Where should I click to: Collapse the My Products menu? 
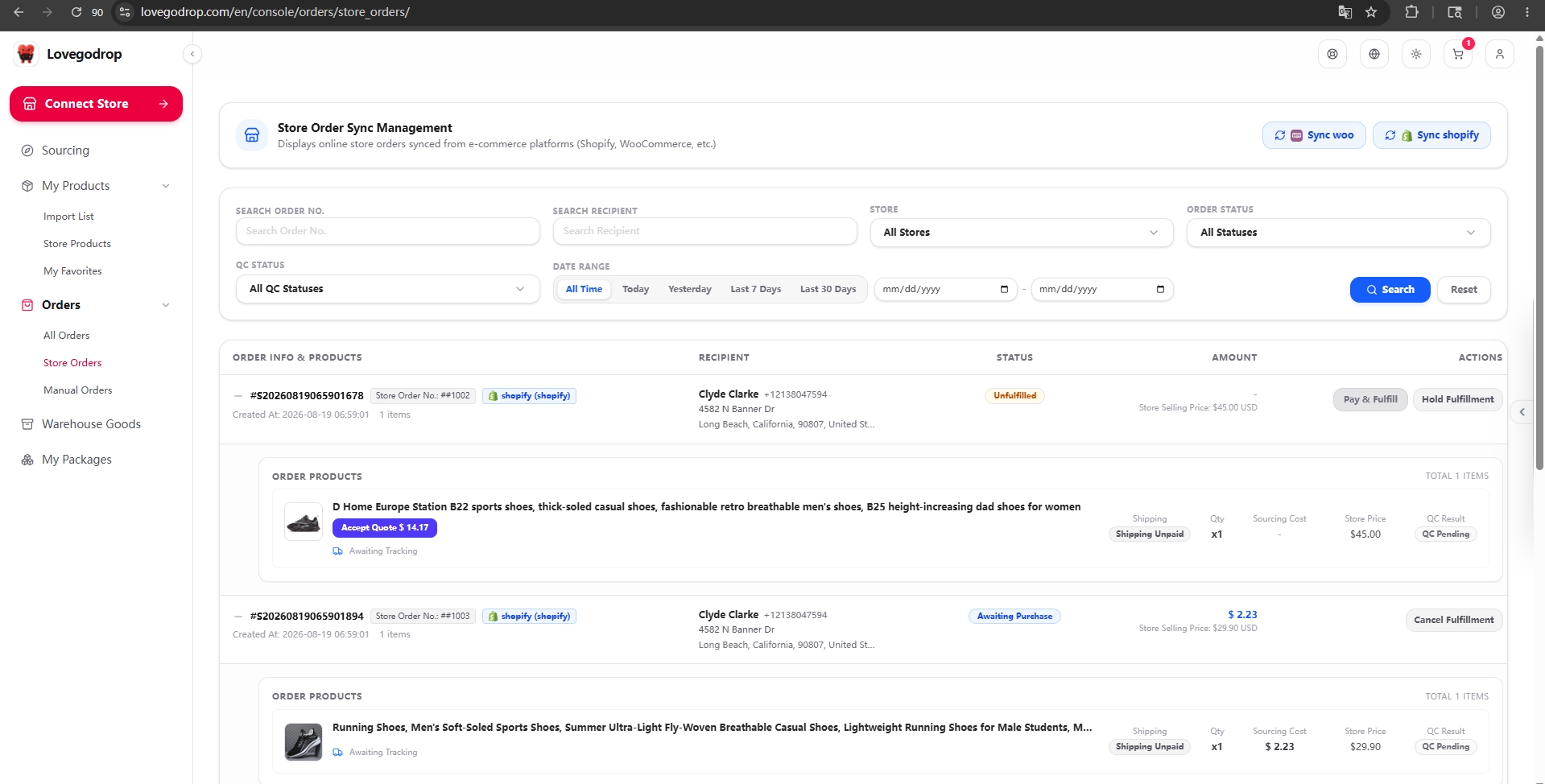pos(166,186)
